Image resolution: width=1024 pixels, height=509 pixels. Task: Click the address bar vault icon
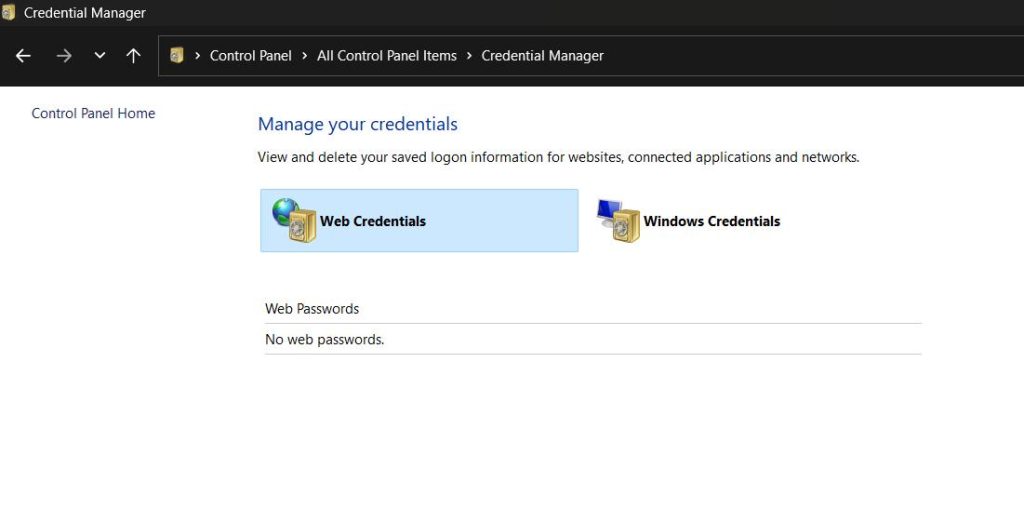click(176, 56)
